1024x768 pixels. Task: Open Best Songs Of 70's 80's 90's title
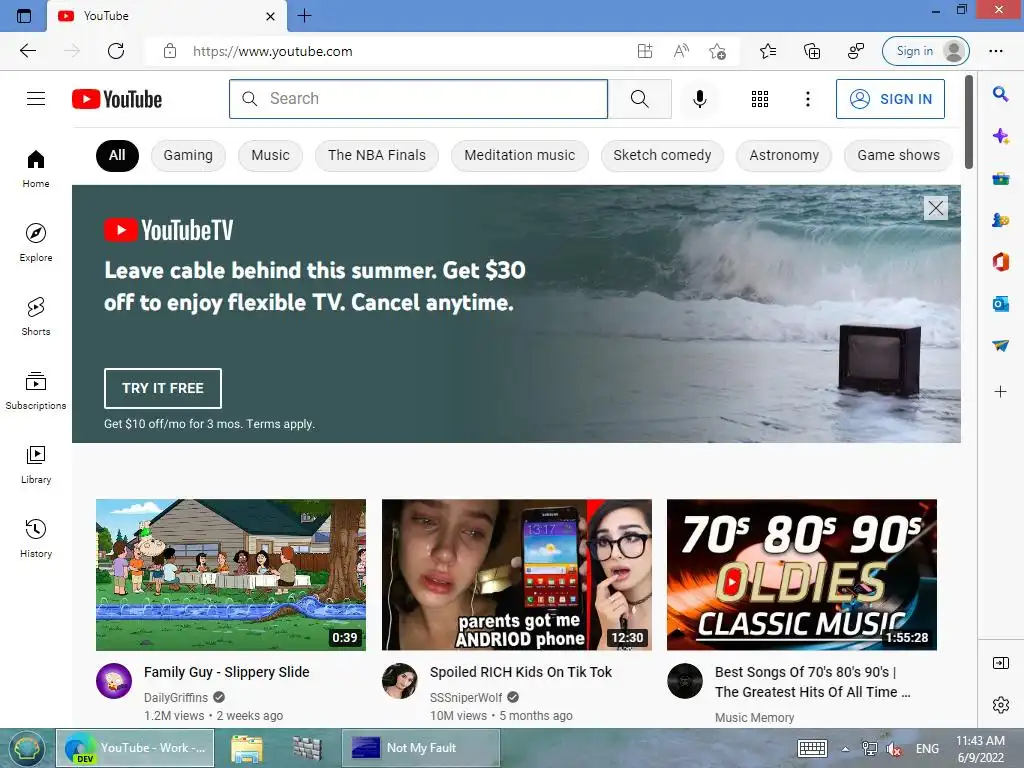812,682
